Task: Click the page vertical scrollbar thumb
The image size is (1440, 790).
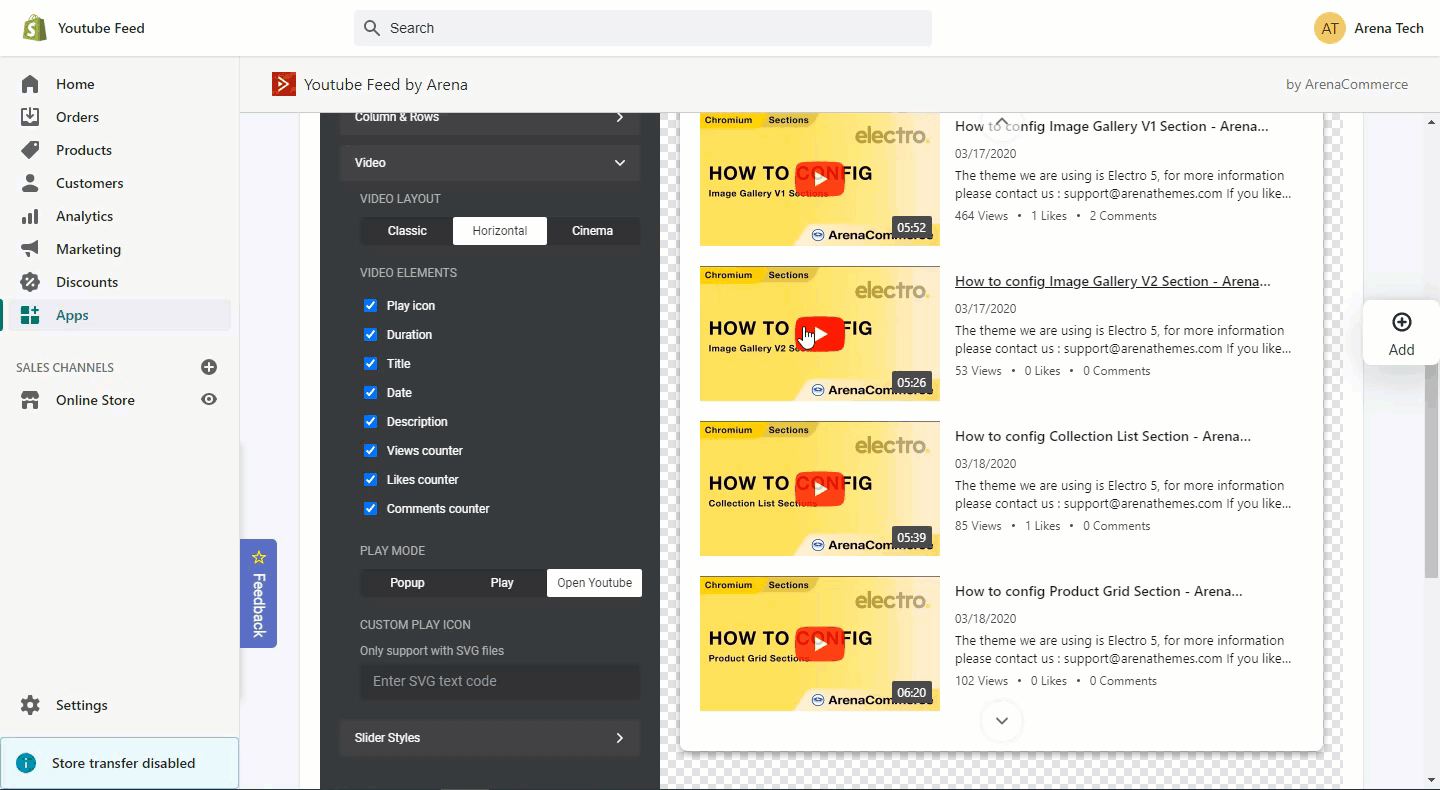Action: pyautogui.click(x=1431, y=471)
